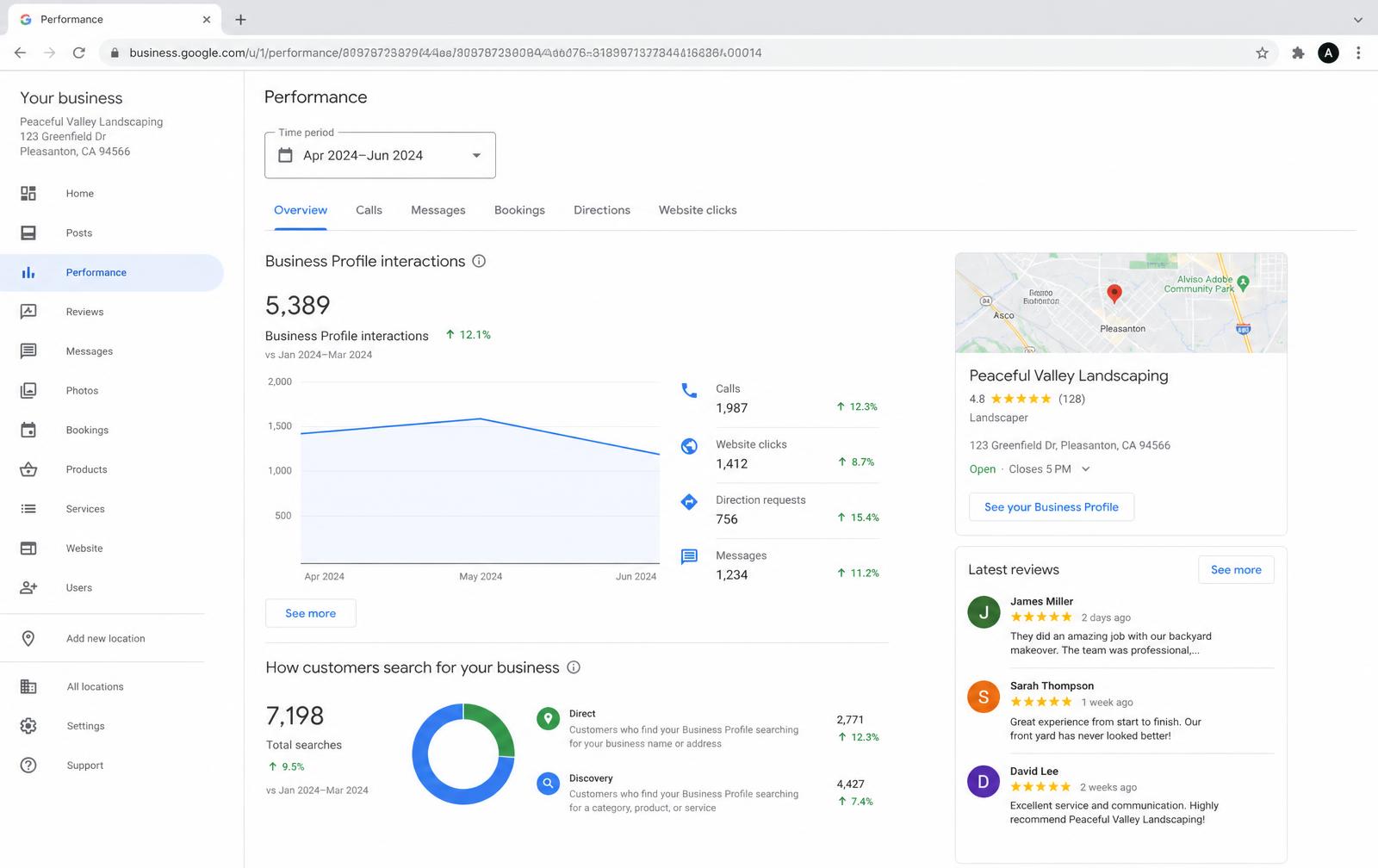Close the Performance browser tab

[207, 19]
